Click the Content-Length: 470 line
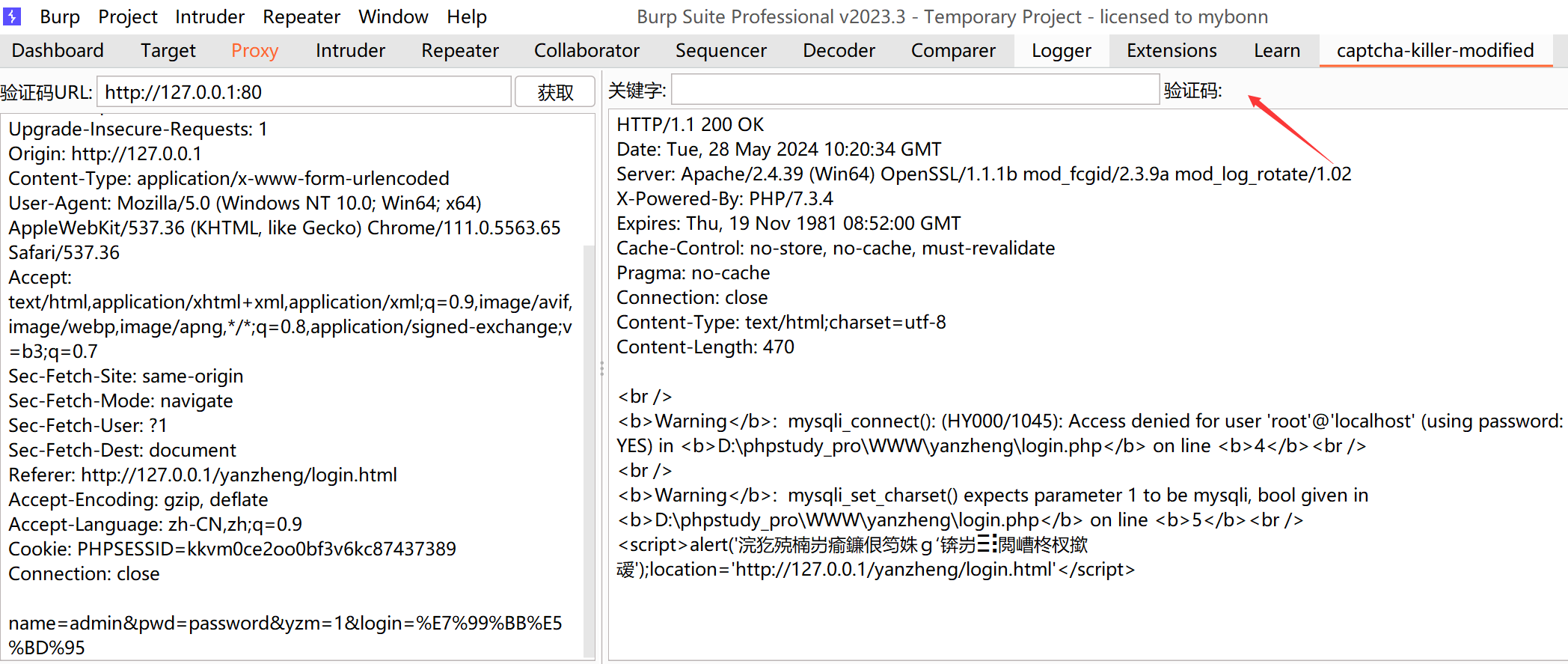1568x664 pixels. point(705,347)
